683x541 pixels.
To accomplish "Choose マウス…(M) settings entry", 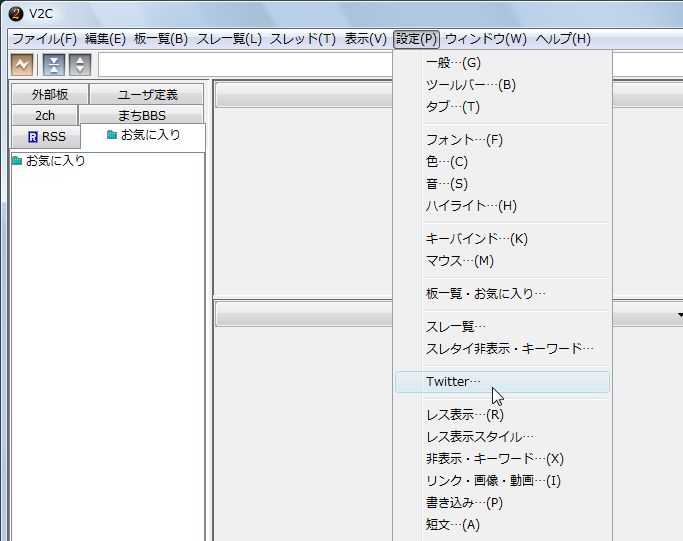I will pyautogui.click(x=502, y=261).
